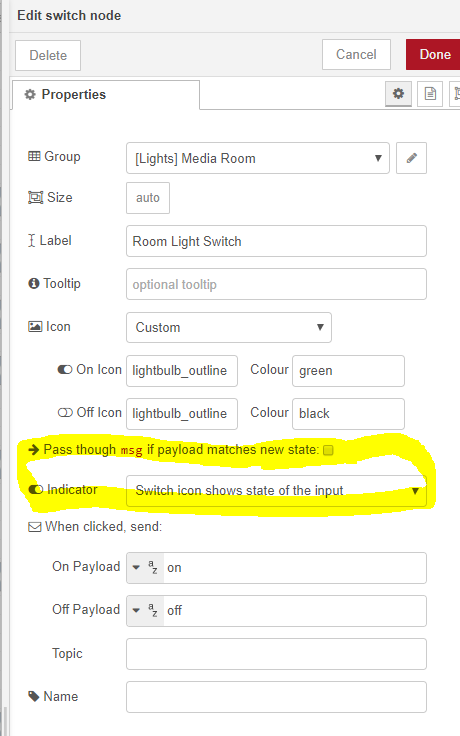Open the Indicator dropdown list
The width and height of the screenshot is (460, 736).
point(276,491)
